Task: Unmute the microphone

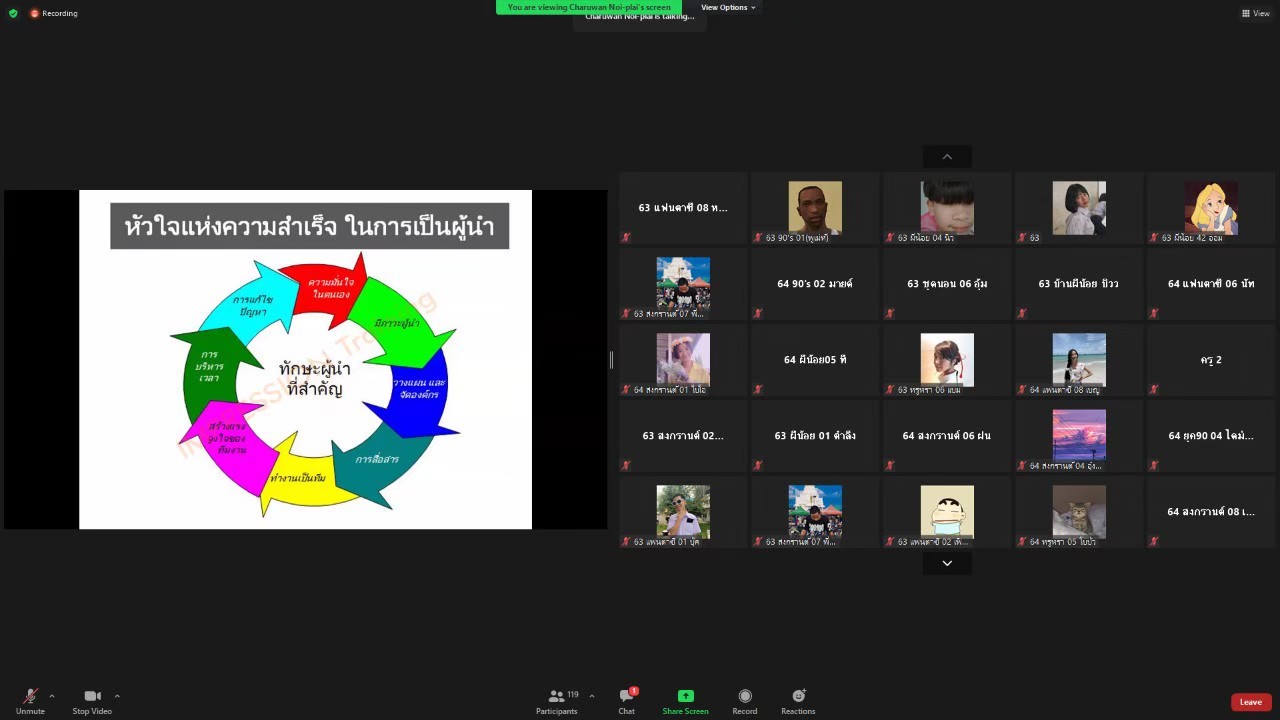Action: click(30, 696)
